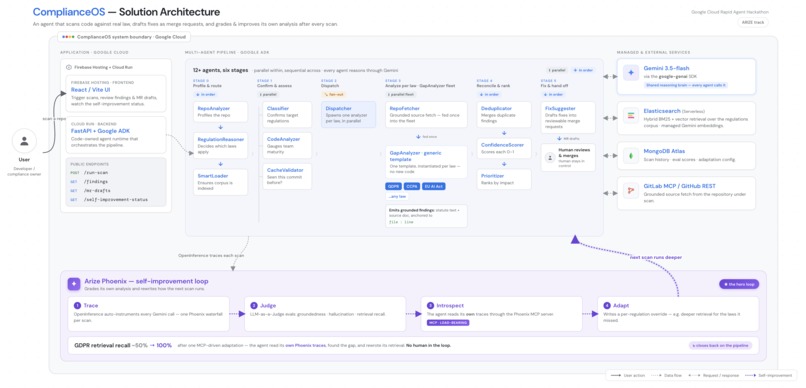Click the Arize Phoenix purple icon

click(x=74, y=284)
